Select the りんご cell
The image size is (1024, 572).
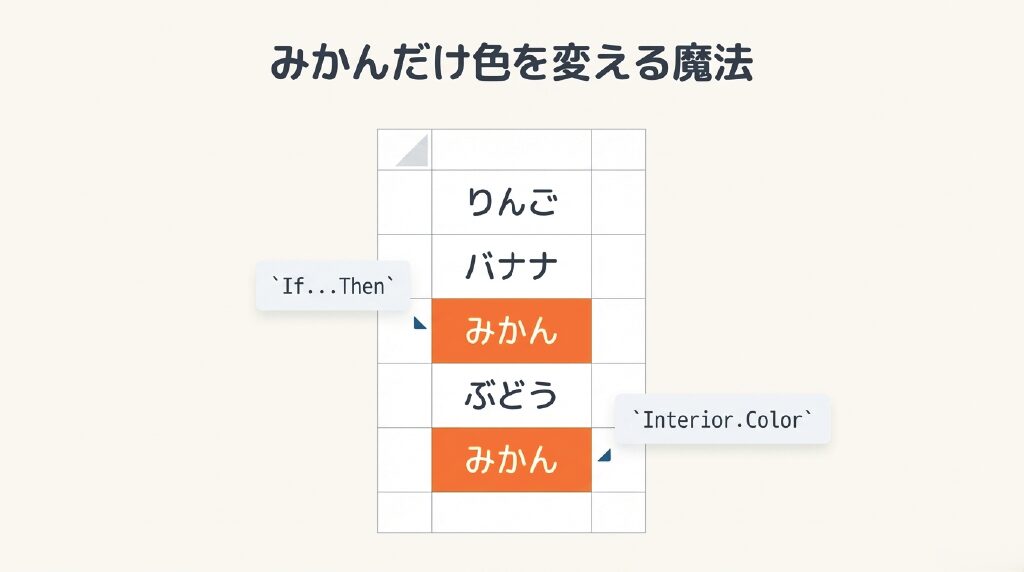coord(512,203)
